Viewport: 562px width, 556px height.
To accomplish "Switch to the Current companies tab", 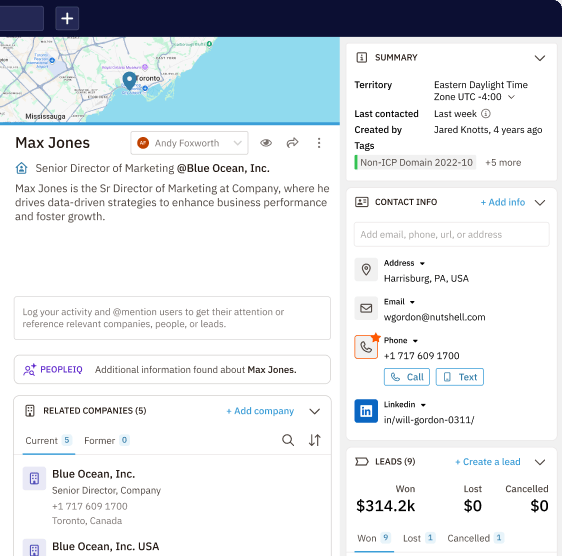I will [x=48, y=441].
